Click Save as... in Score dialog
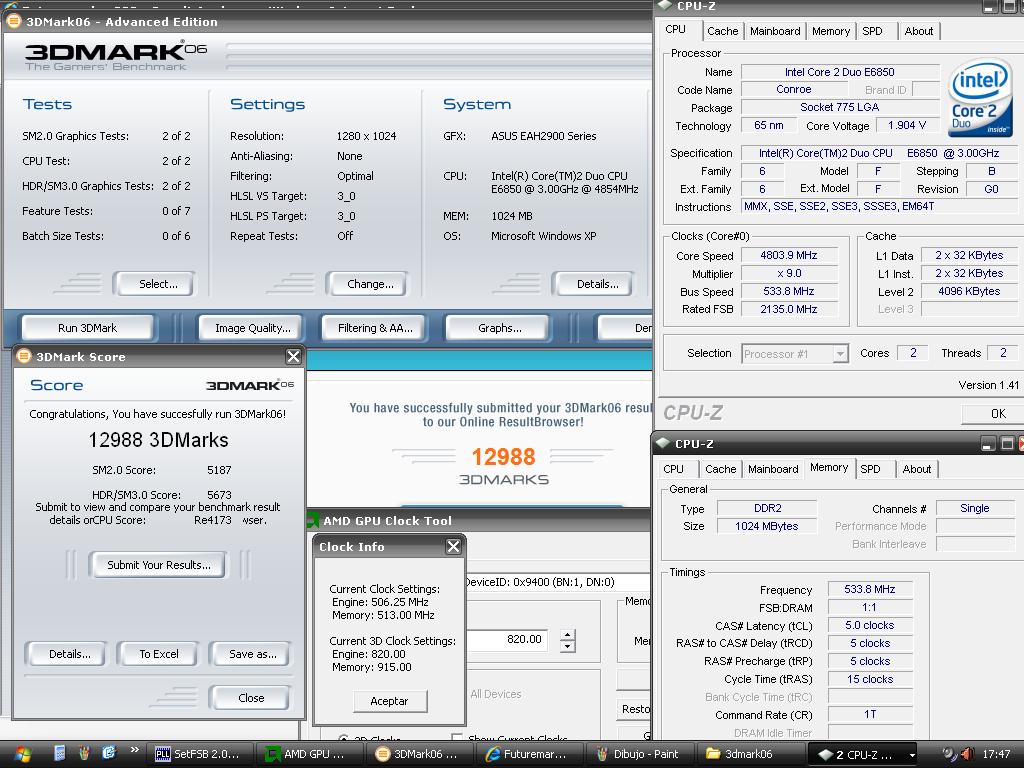 coord(249,654)
